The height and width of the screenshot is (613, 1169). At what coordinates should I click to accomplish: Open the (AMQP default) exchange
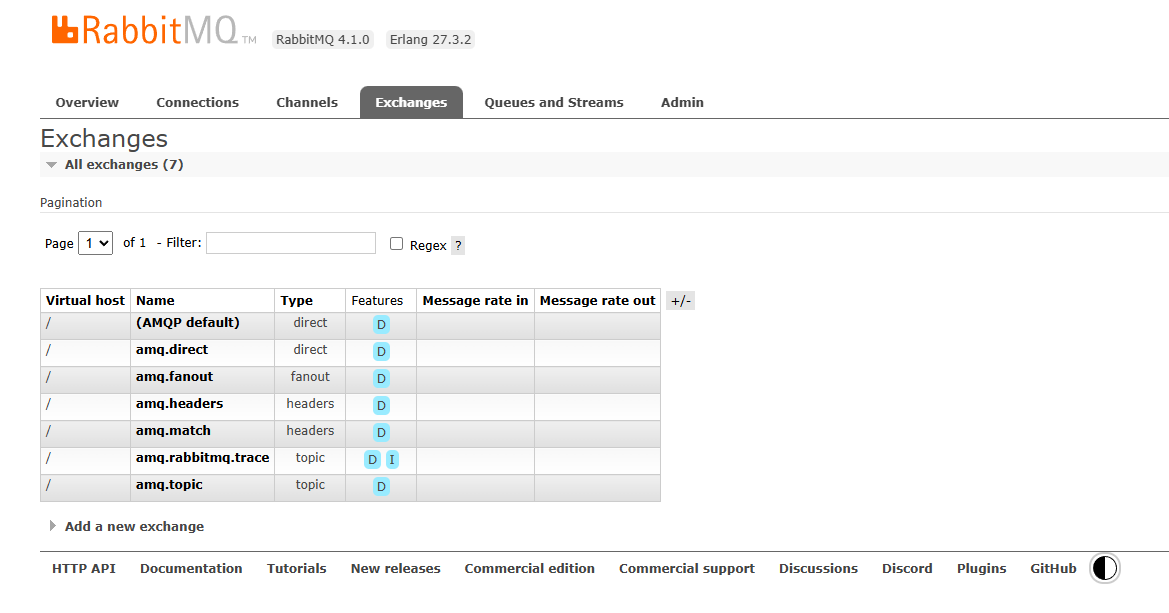[188, 322]
